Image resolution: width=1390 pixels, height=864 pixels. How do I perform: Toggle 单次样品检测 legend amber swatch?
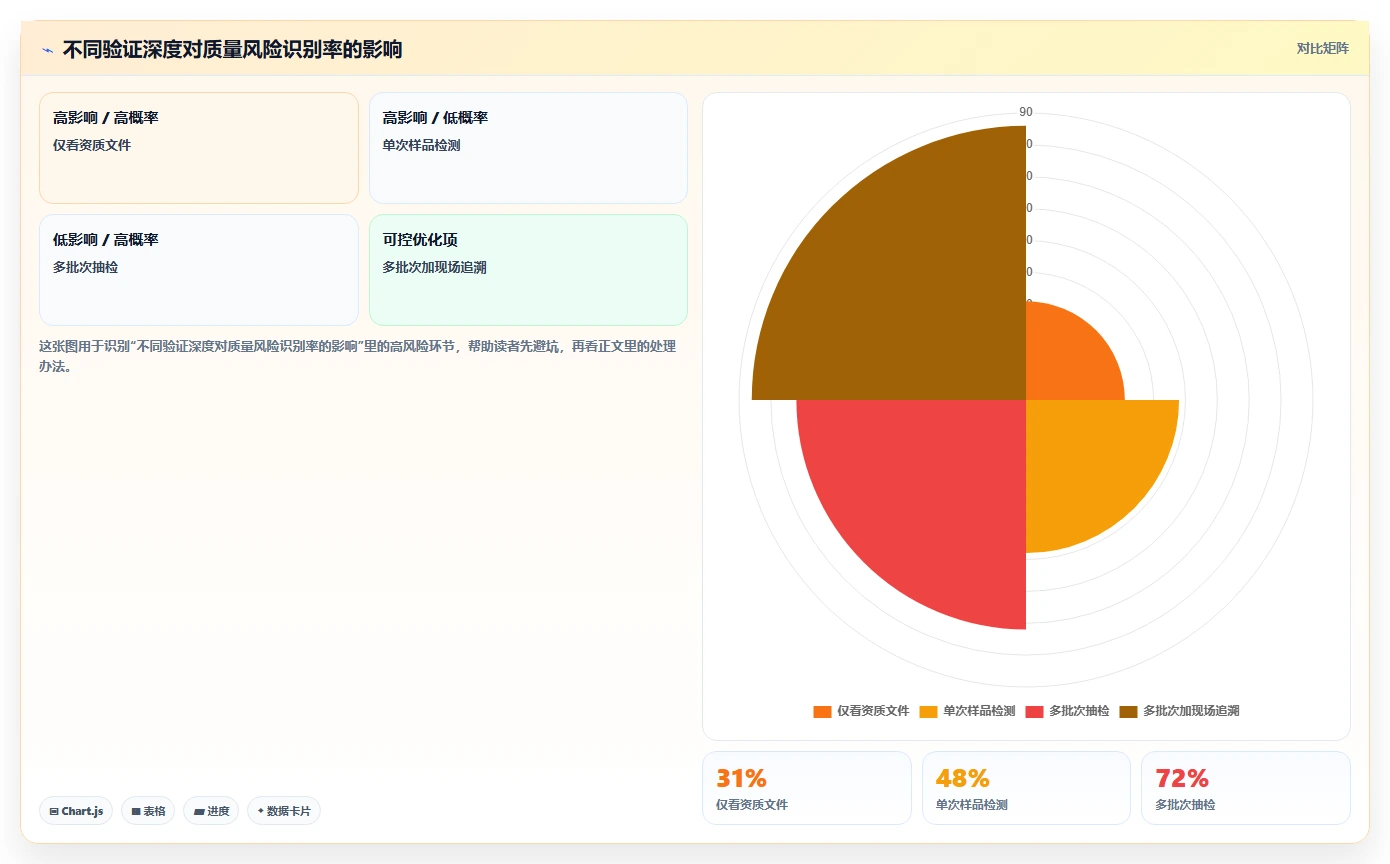[x=928, y=711]
